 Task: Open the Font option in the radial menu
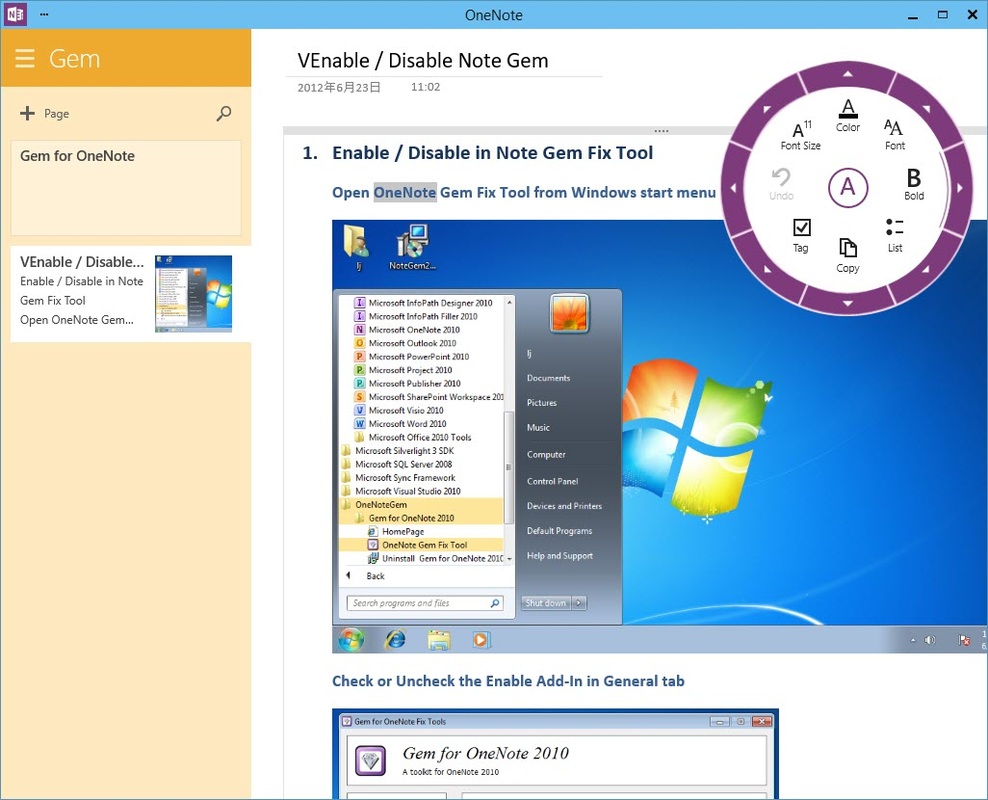pos(895,135)
